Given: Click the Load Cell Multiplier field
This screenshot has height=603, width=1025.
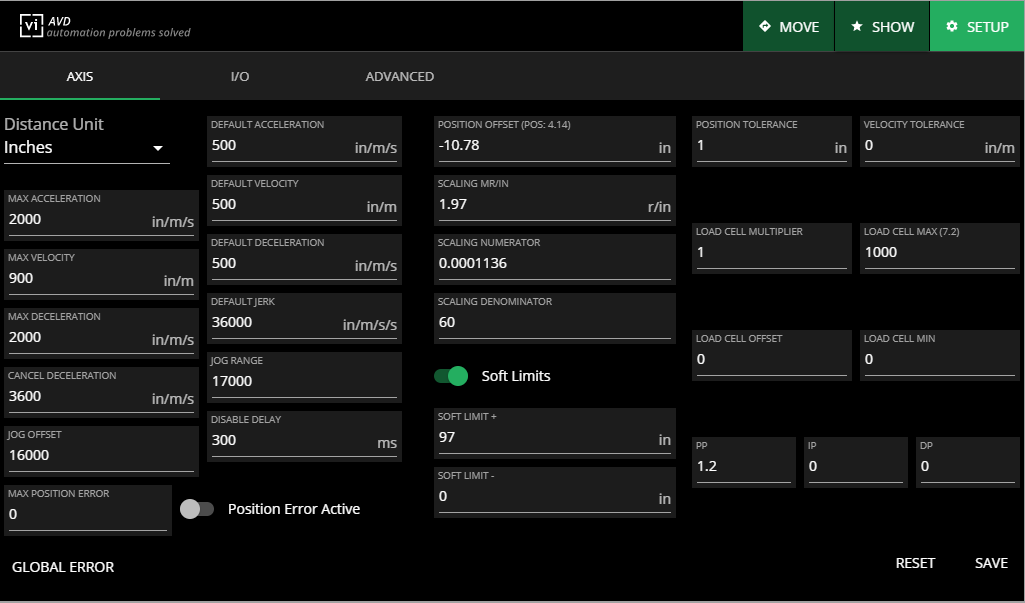Looking at the screenshot, I should 772,249.
